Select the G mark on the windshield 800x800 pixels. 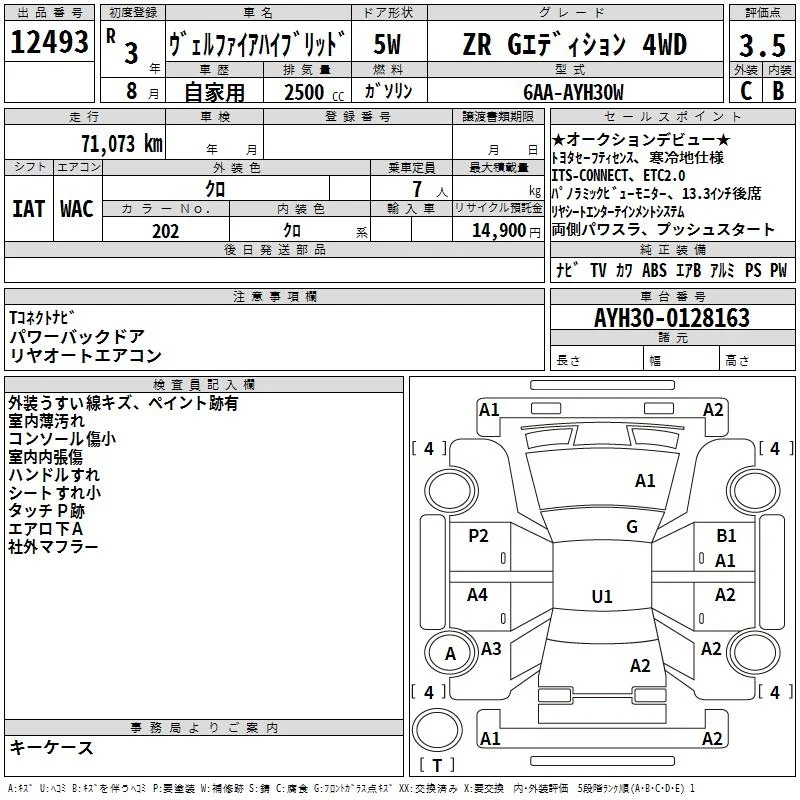(x=632, y=527)
